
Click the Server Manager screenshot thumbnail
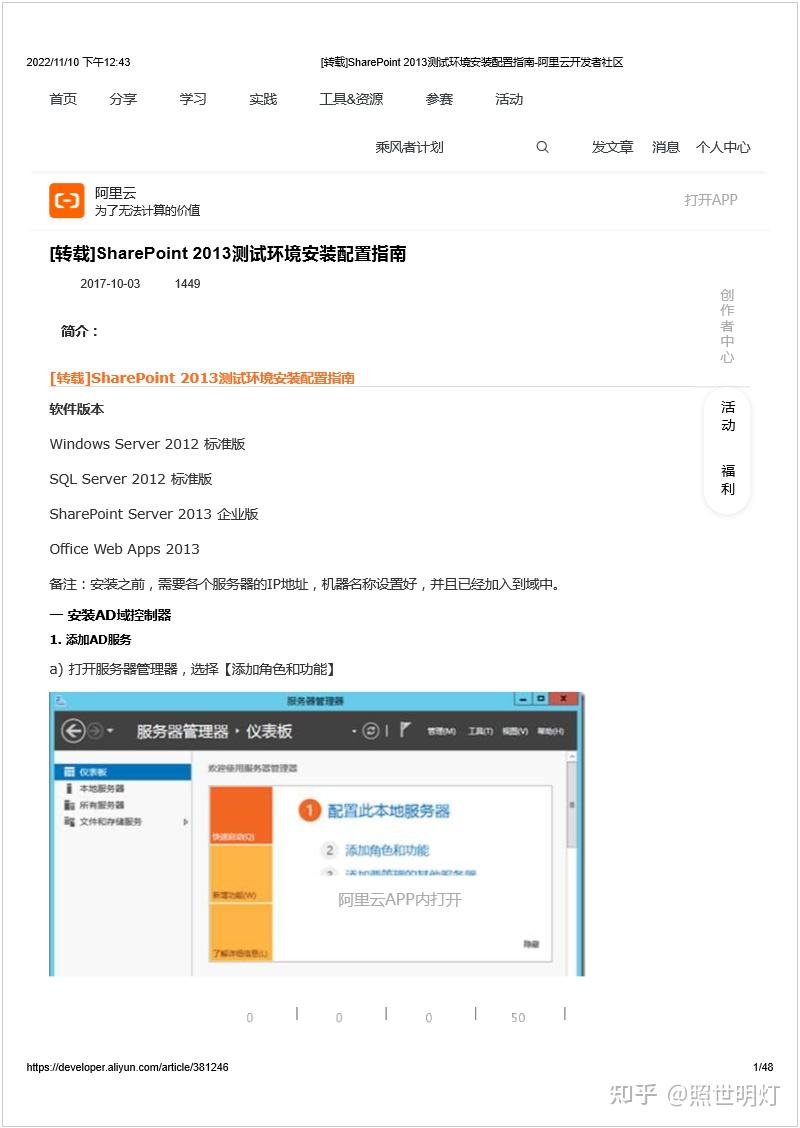pos(317,834)
